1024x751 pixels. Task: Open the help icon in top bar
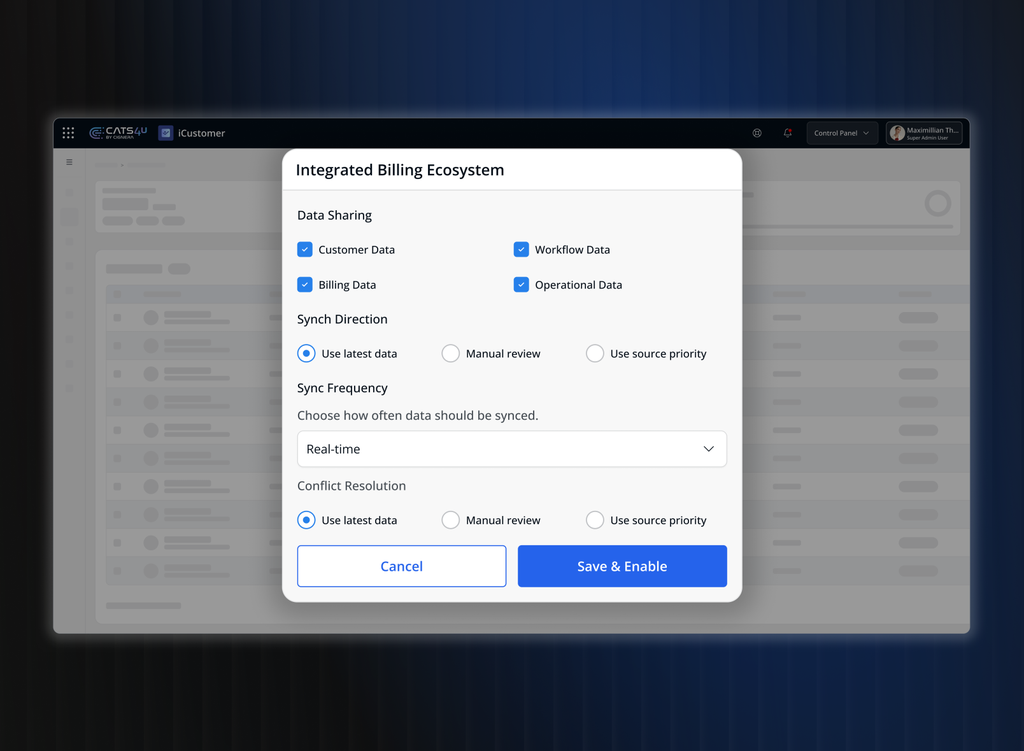(757, 133)
